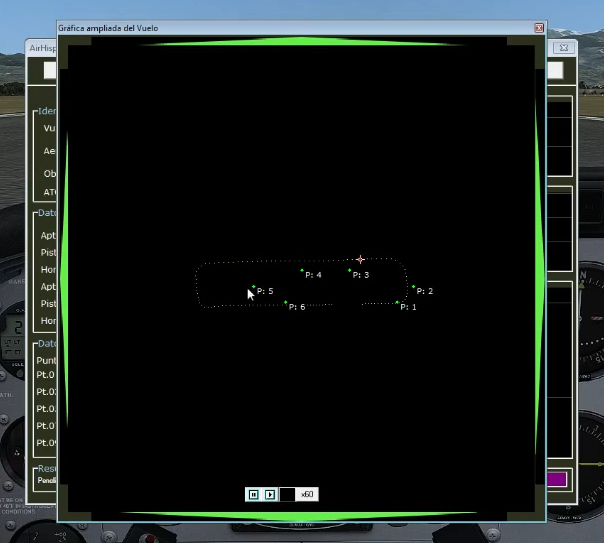Select waypoint marker P: 1
604x543 pixels.
pyautogui.click(x=397, y=302)
